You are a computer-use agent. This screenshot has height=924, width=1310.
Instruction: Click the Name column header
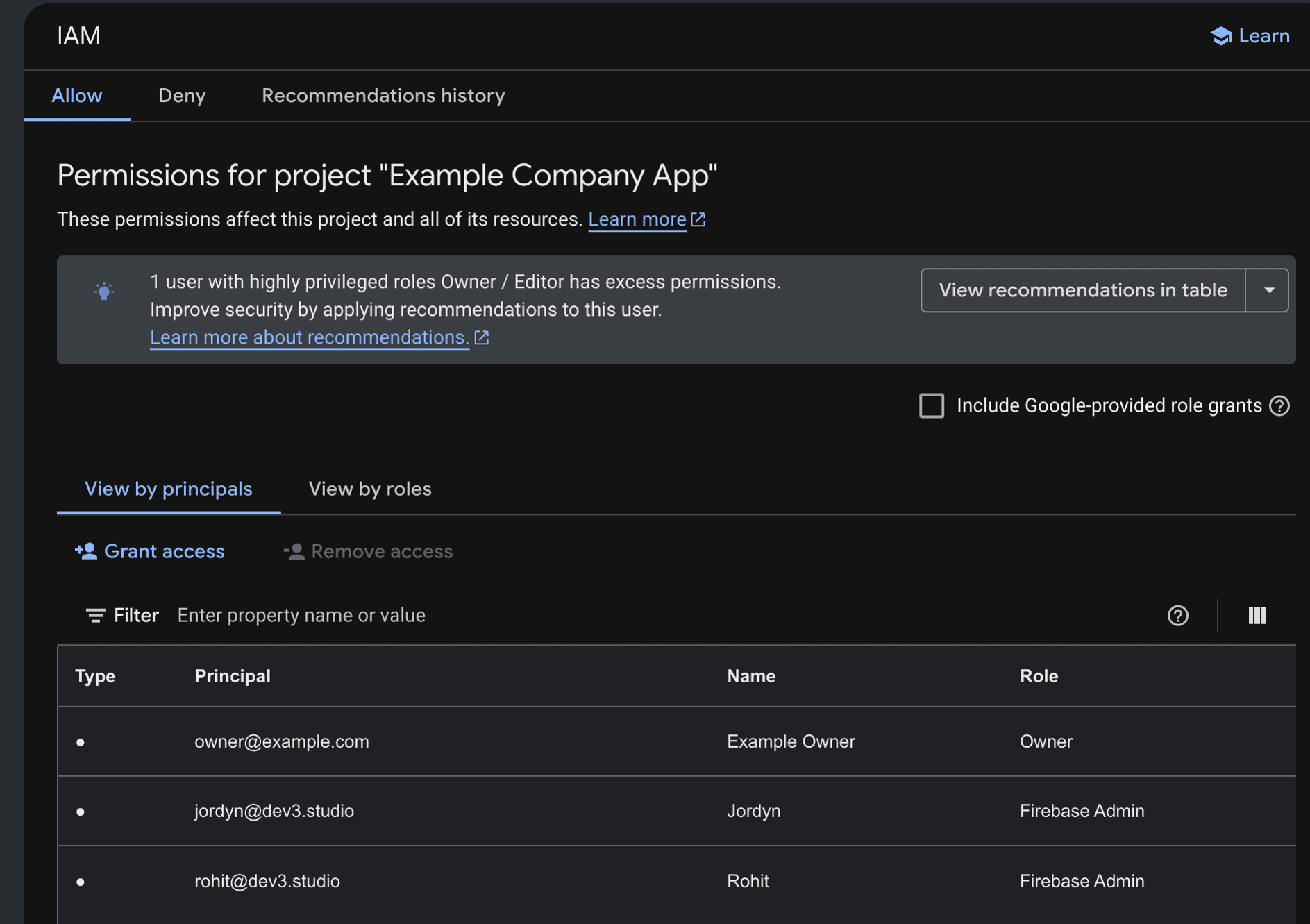point(751,676)
